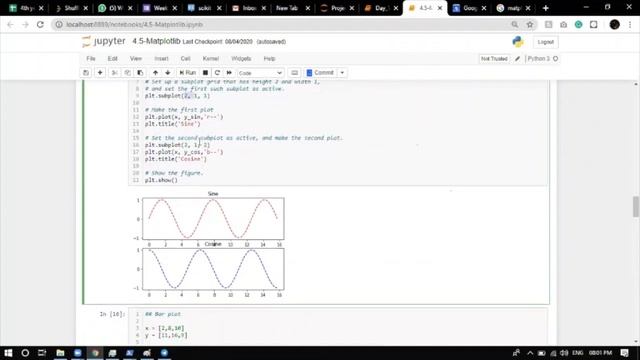Switch to the New Tab tab
Viewport: 640px width, 360px height.
pos(292,8)
